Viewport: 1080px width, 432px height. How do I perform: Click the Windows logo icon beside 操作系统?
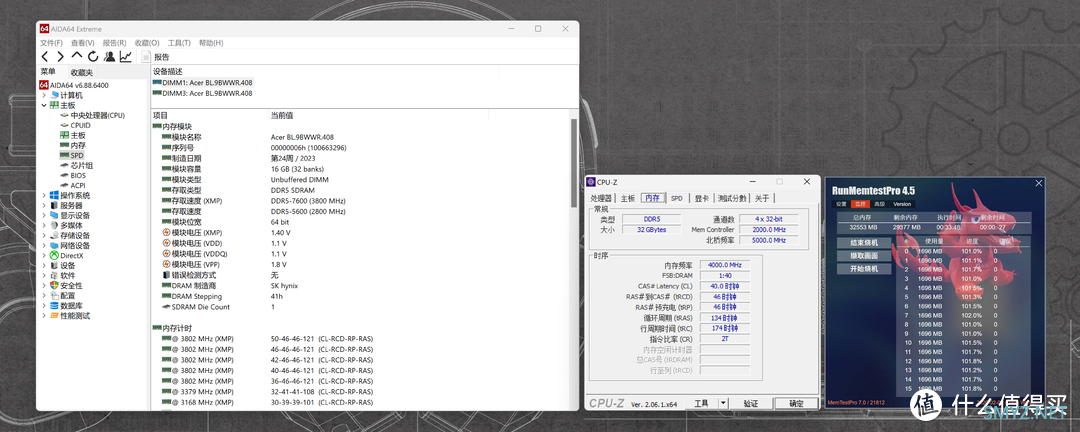click(54, 196)
